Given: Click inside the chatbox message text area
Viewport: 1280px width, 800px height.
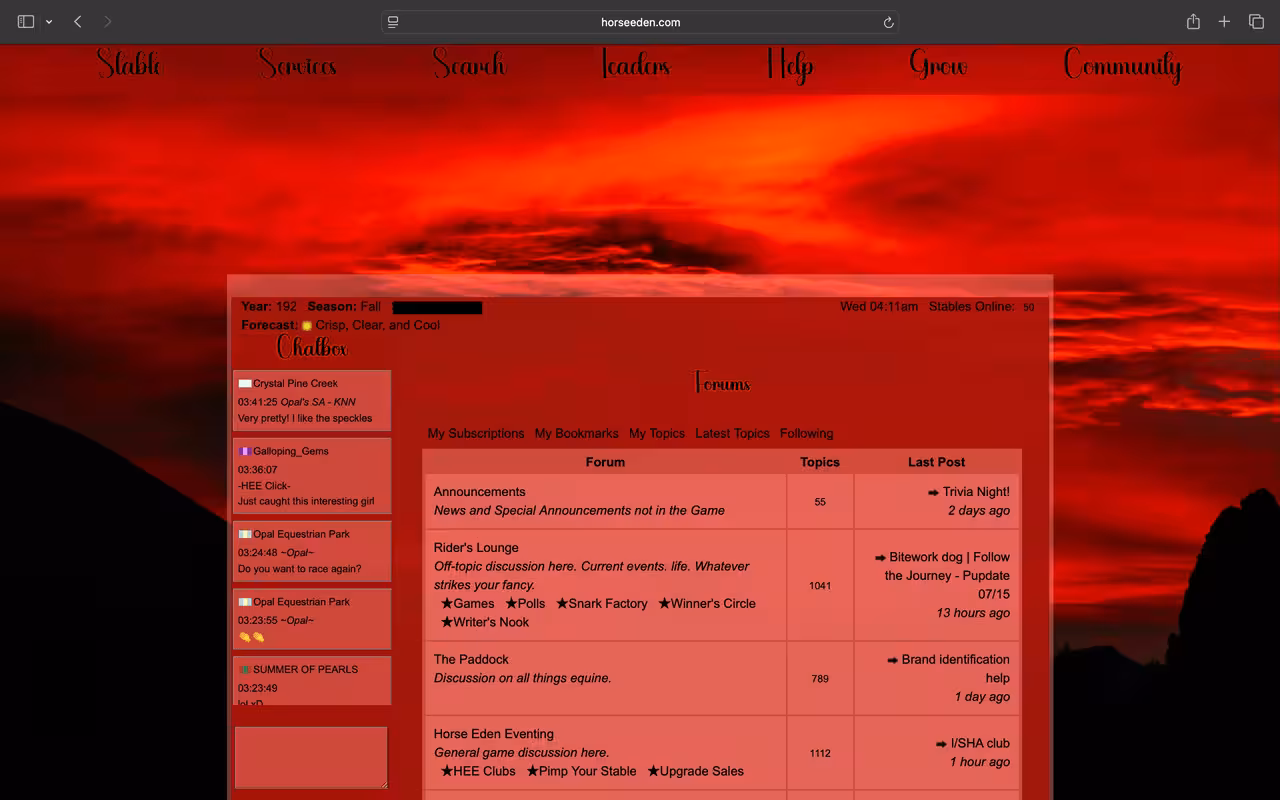Looking at the screenshot, I should point(311,758).
